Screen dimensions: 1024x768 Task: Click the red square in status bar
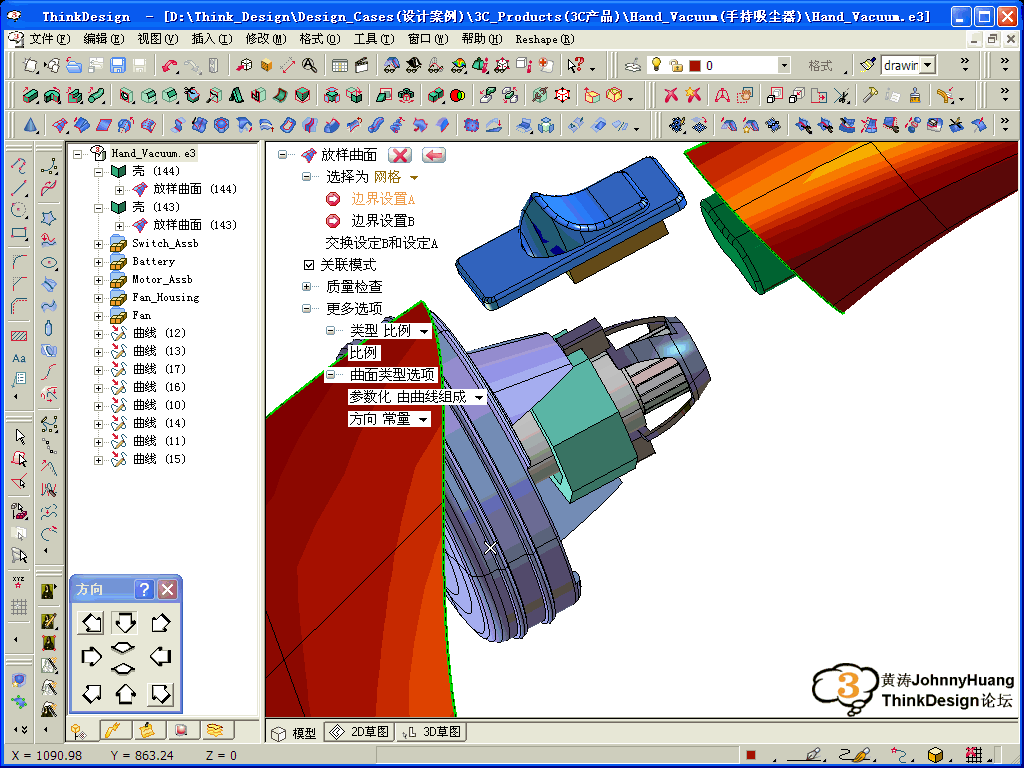click(x=751, y=755)
